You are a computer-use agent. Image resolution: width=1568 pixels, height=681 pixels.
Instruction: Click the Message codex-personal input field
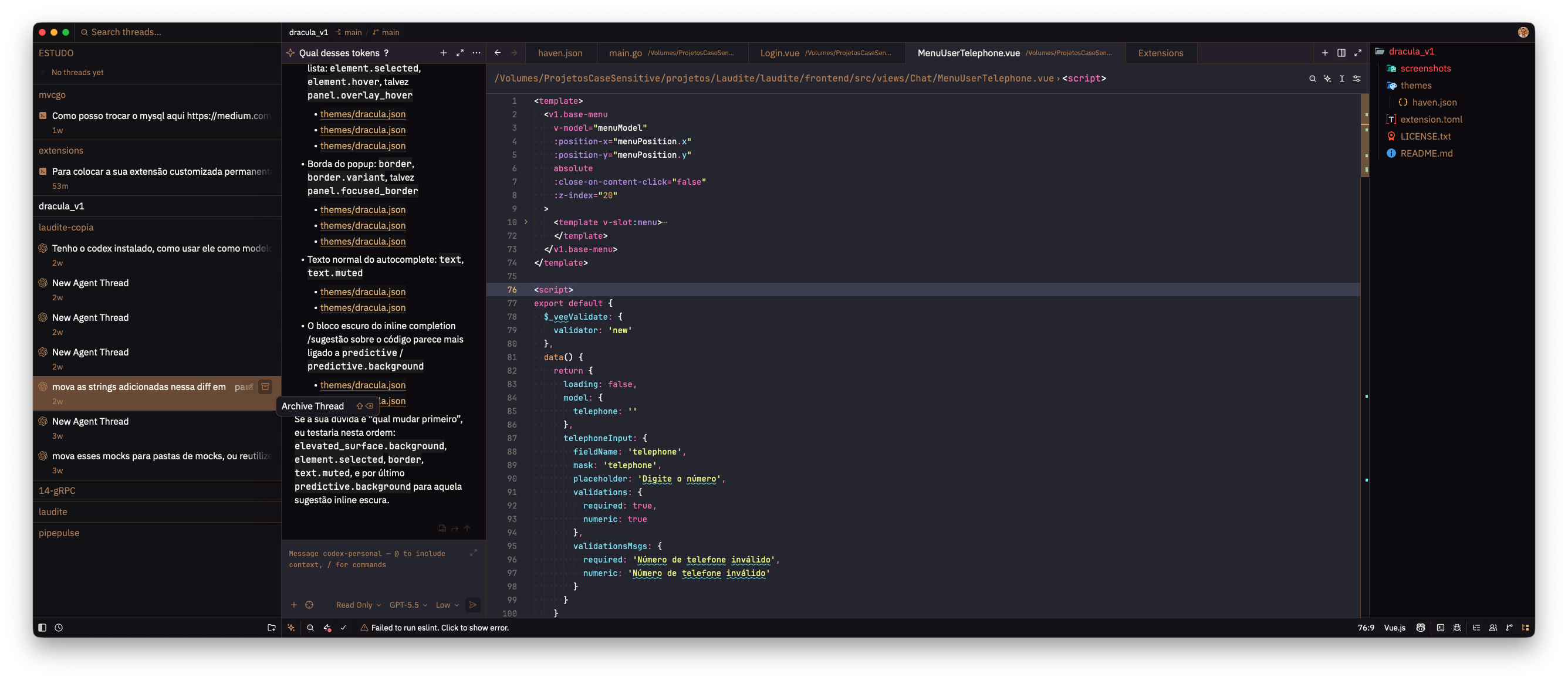[377, 559]
